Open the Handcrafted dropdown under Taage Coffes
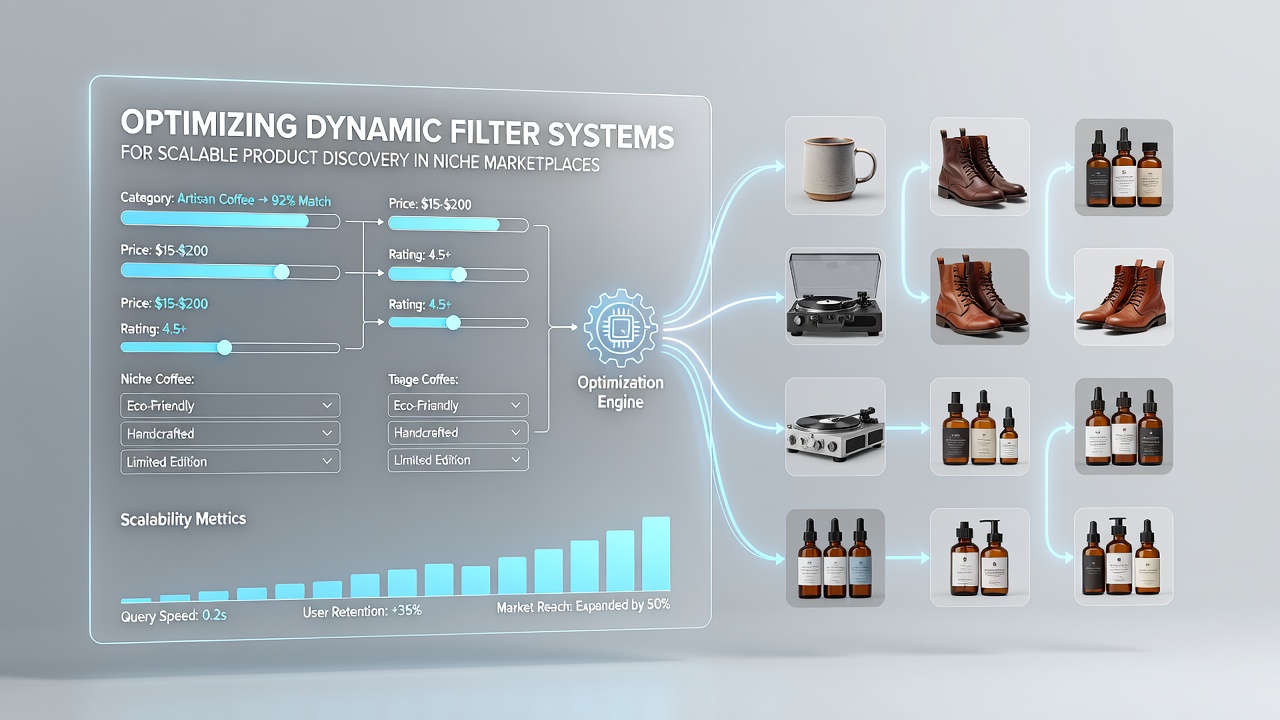Screen dimensions: 1280x720 (458, 432)
